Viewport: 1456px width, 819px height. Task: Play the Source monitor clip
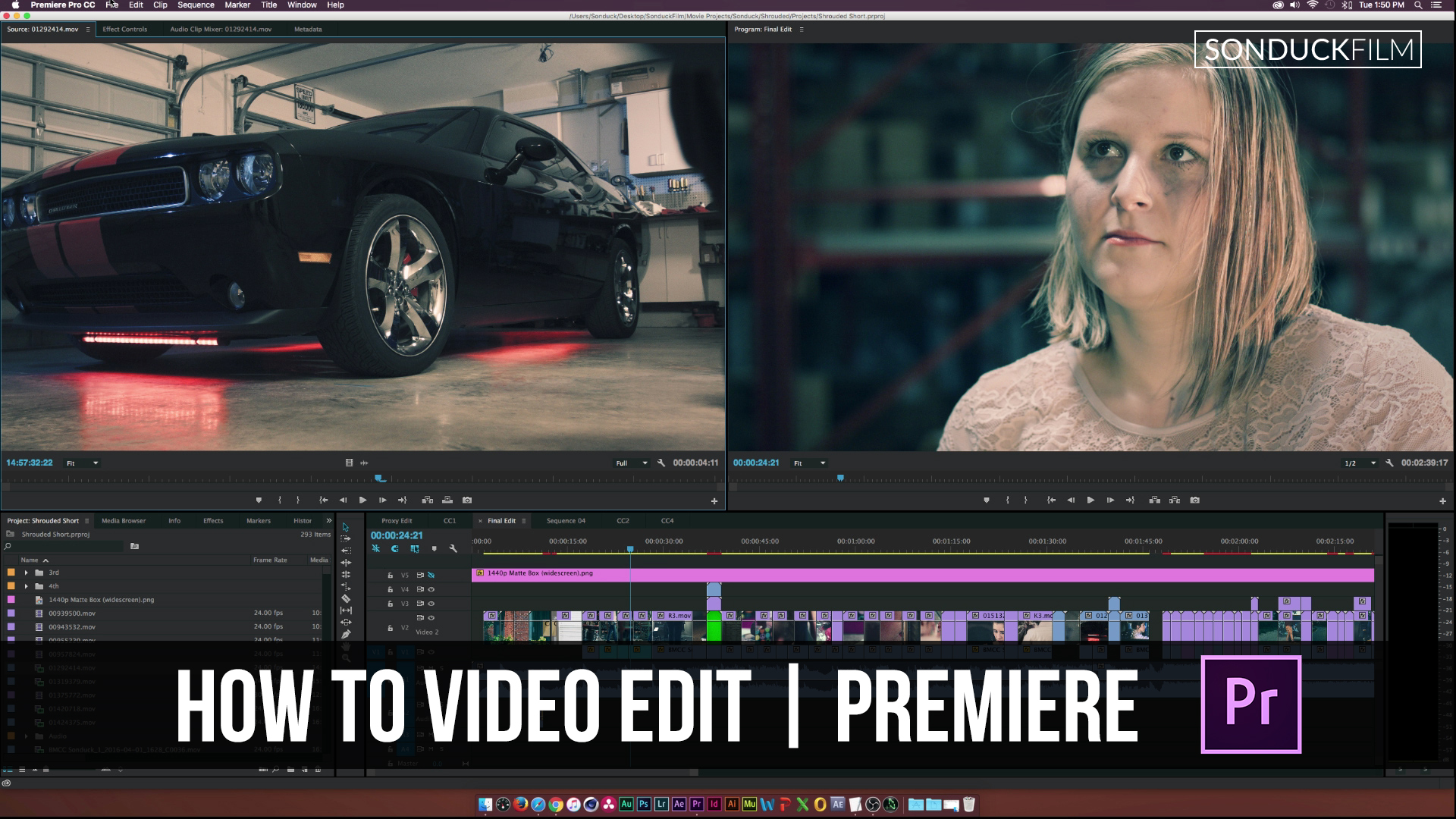[362, 500]
